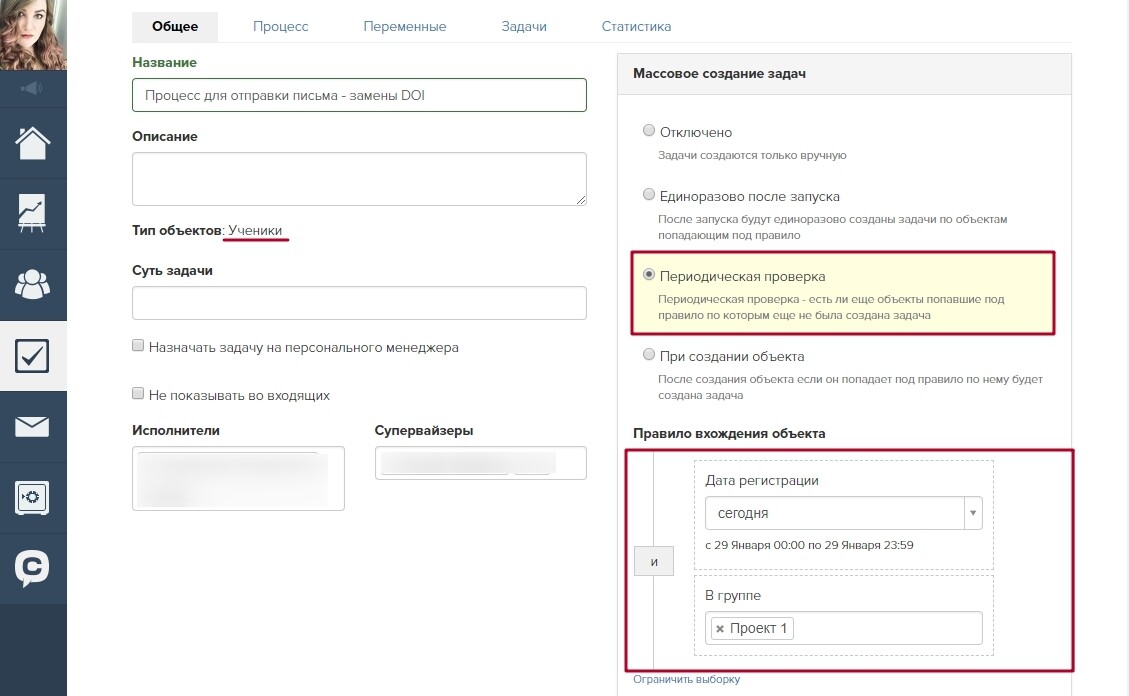The width and height of the screenshot is (1129, 696).
Task: Select the 'Отключено' radio option
Action: pos(649,130)
